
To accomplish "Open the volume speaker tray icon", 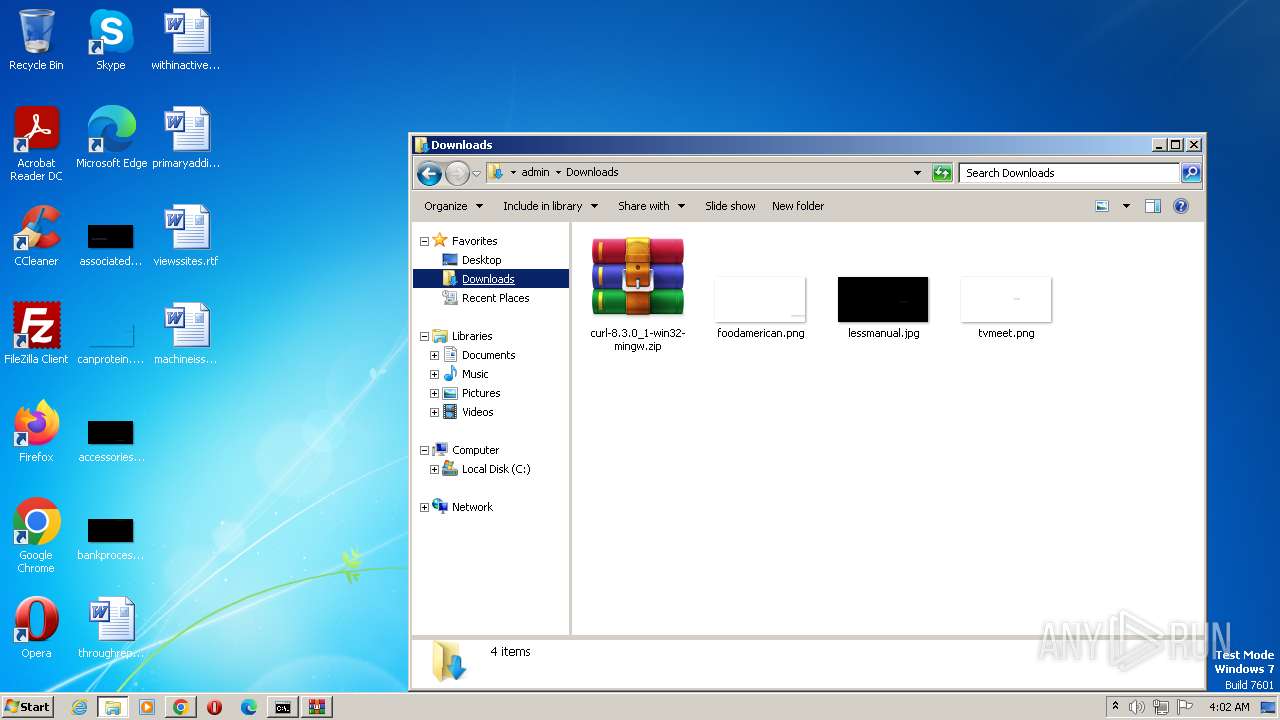I will tap(1137, 707).
